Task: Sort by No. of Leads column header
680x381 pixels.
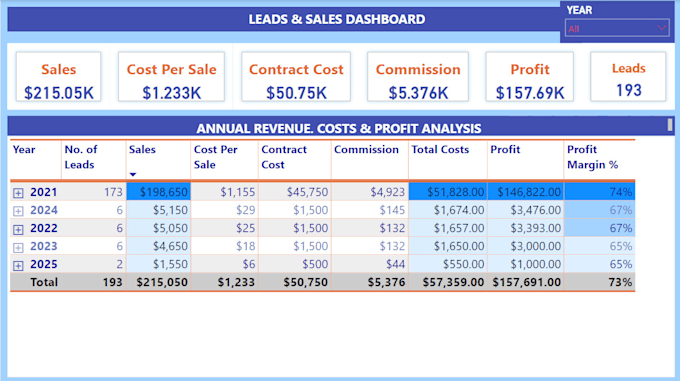Action: click(81, 157)
